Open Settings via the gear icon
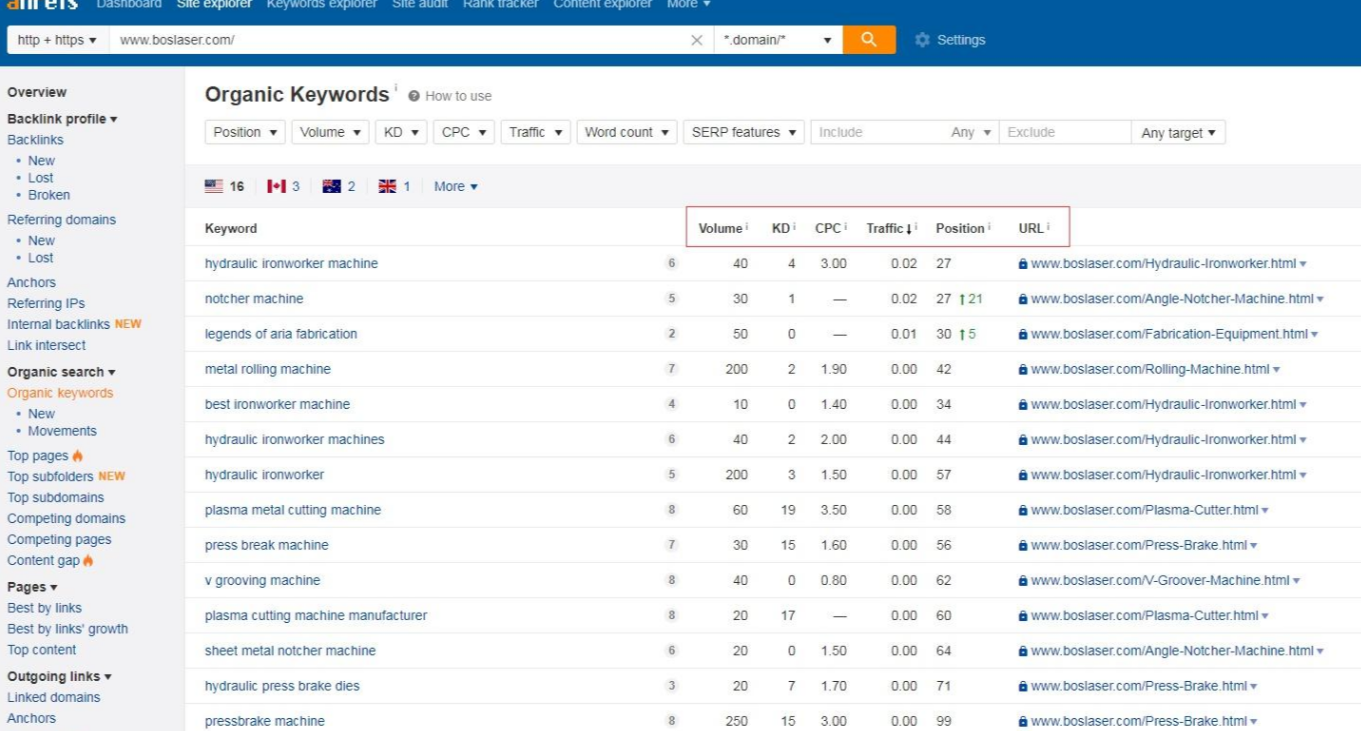Screen dimensions: 1361x731 pyautogui.click(x=922, y=40)
